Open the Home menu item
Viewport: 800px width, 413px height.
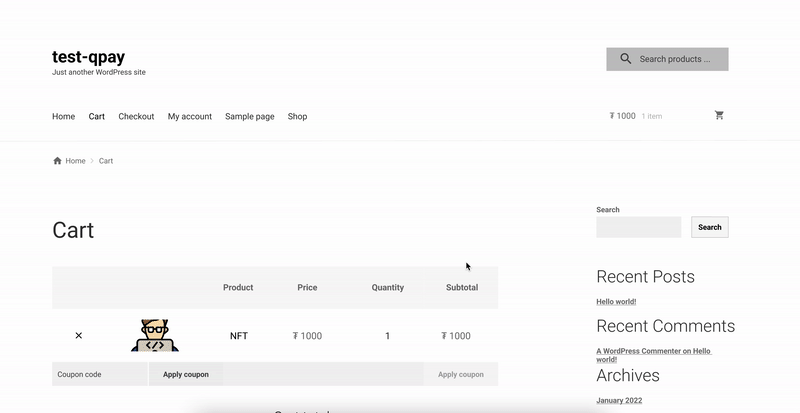[63, 116]
